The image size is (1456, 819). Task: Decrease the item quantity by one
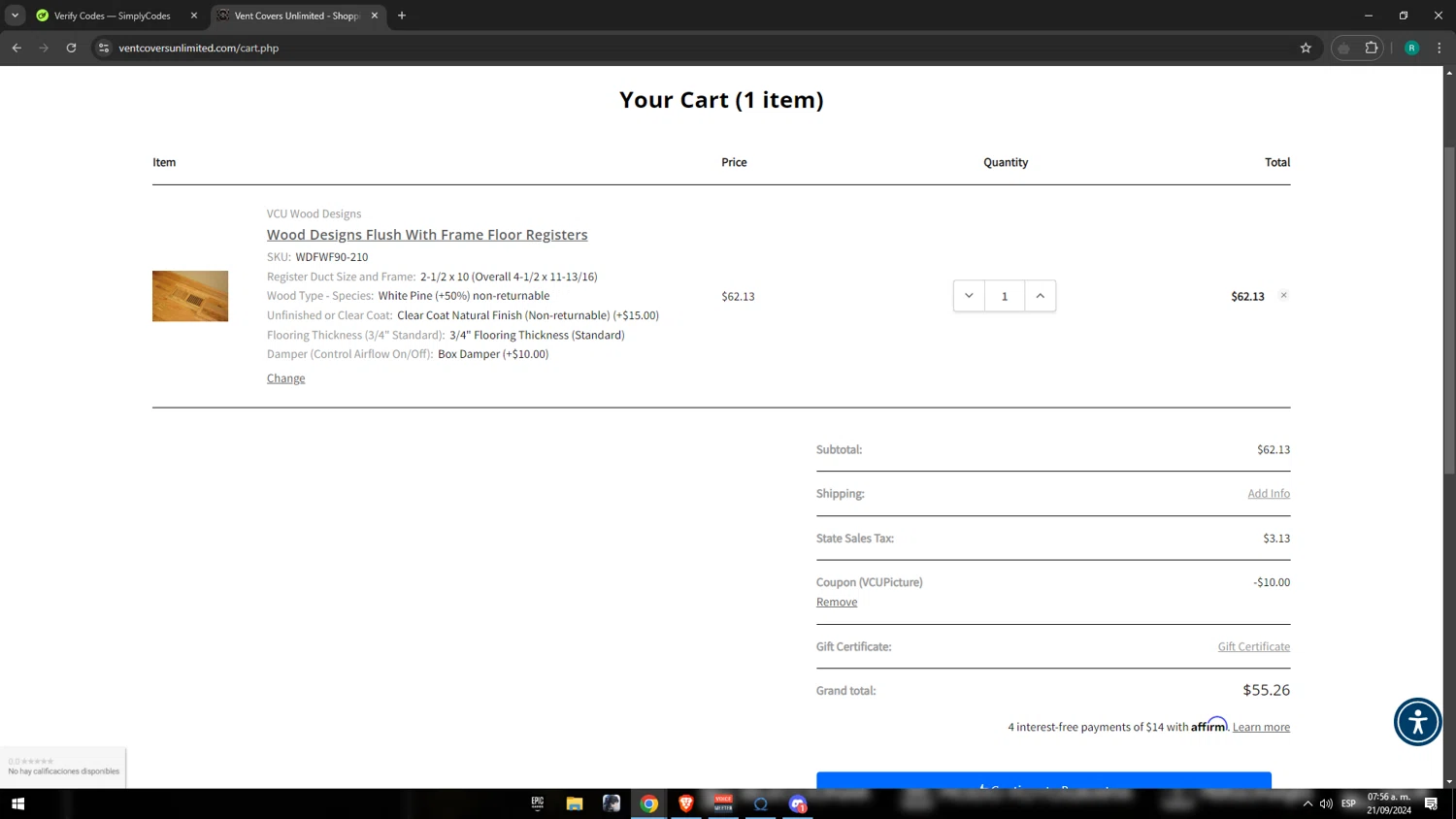[969, 296]
